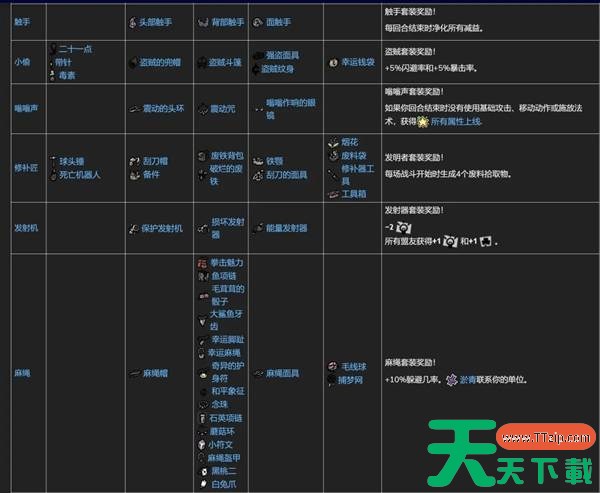Open the 死亡机器人 link

coord(80,175)
